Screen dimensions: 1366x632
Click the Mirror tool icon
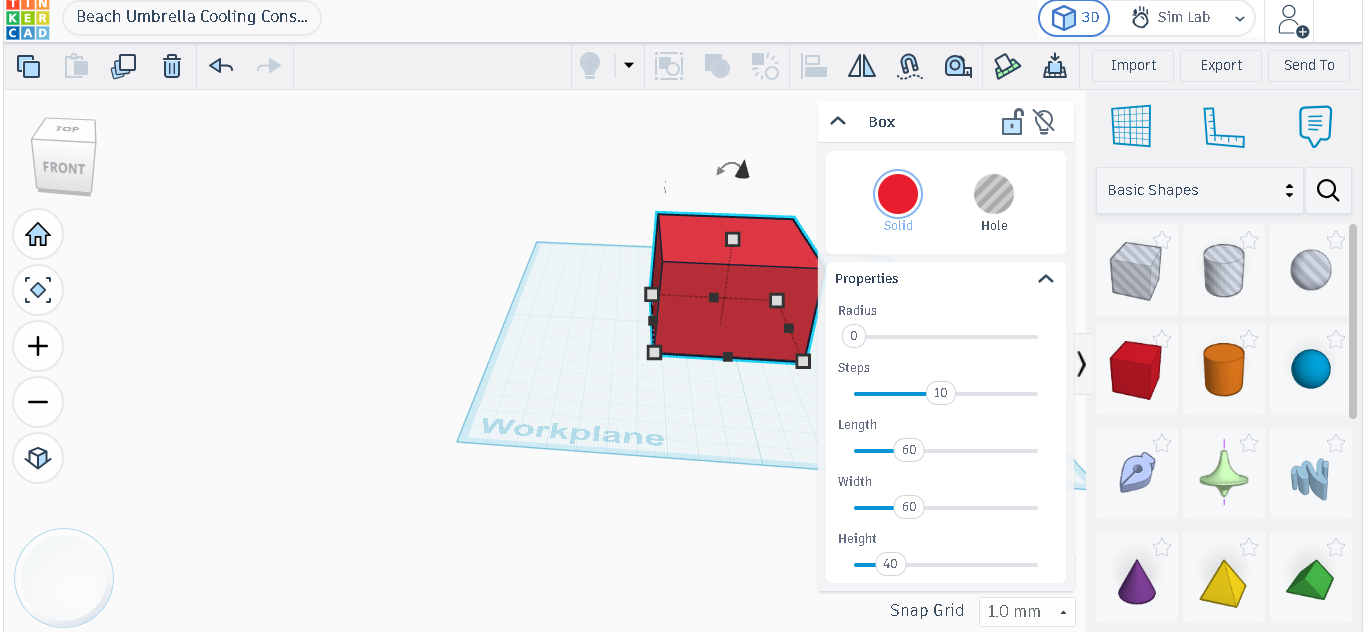point(862,66)
